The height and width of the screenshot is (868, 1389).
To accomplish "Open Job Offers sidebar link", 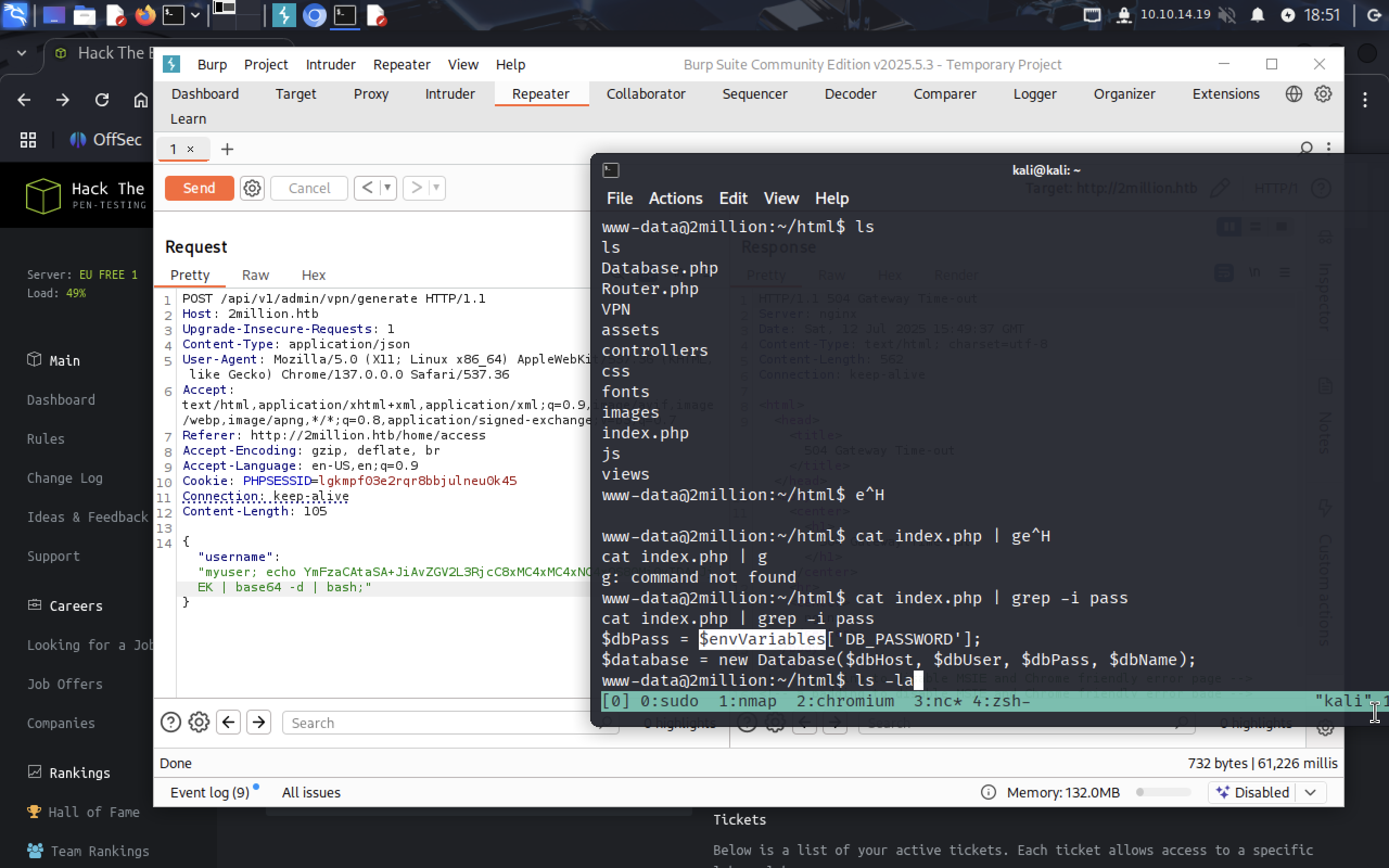I will (65, 684).
